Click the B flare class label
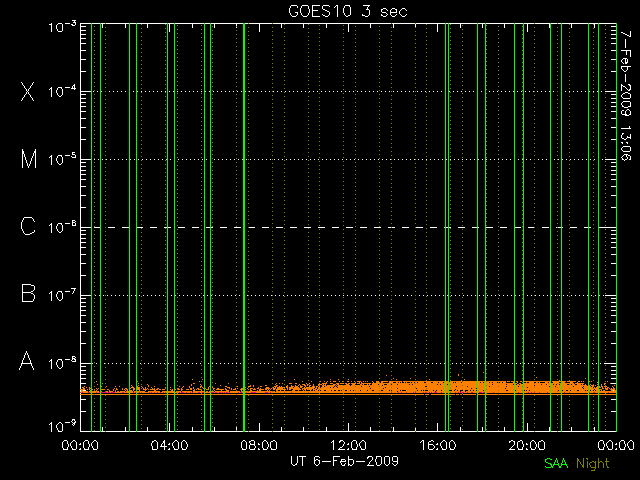640x480 pixels. click(28, 293)
